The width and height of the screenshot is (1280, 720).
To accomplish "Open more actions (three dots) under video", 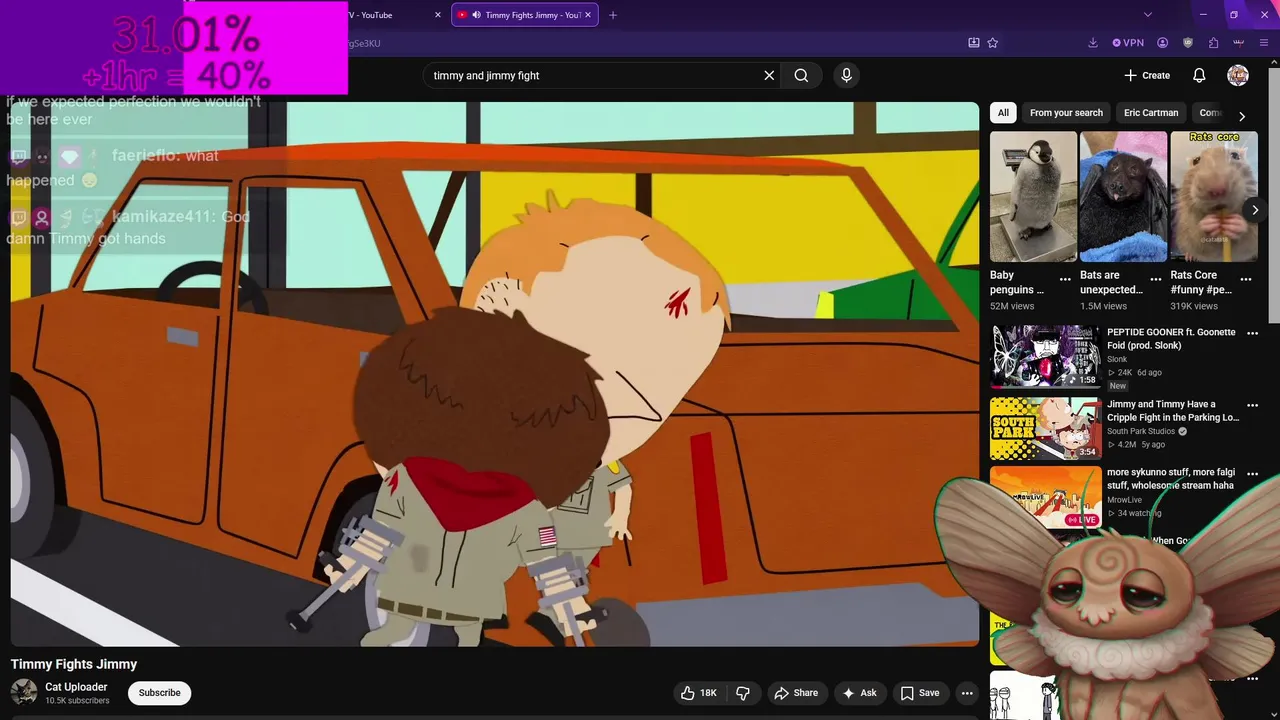I will click(x=967, y=693).
